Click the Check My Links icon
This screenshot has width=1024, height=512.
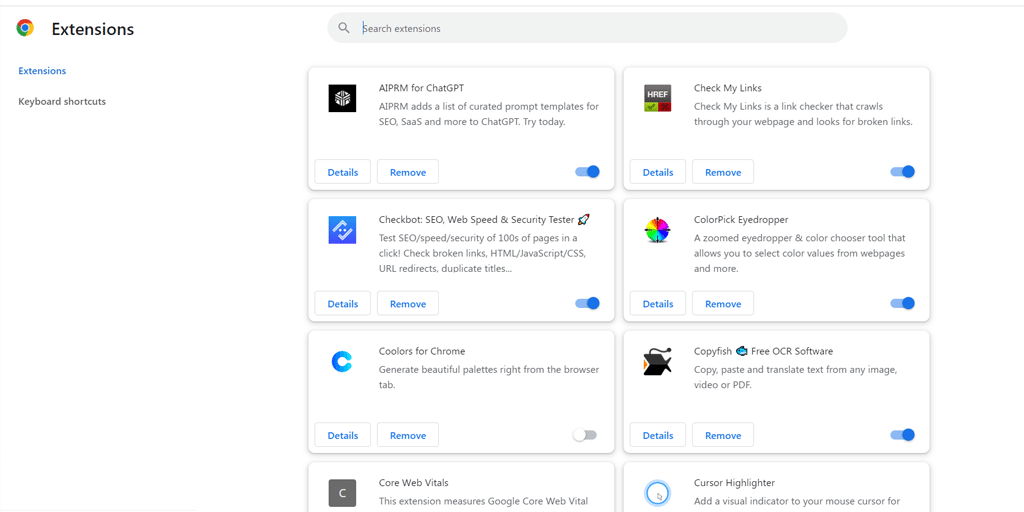click(657, 98)
